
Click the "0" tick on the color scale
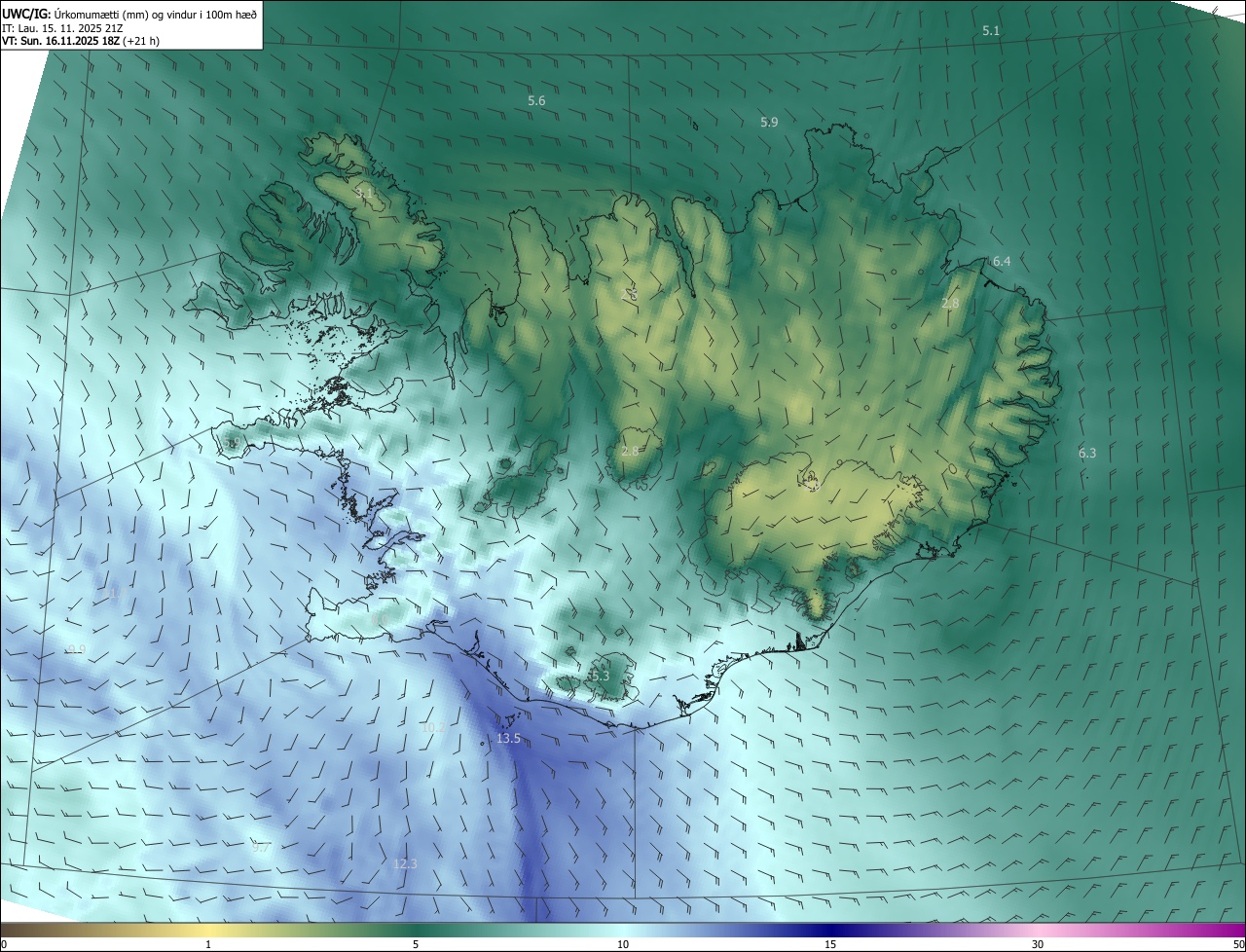(x=4, y=945)
